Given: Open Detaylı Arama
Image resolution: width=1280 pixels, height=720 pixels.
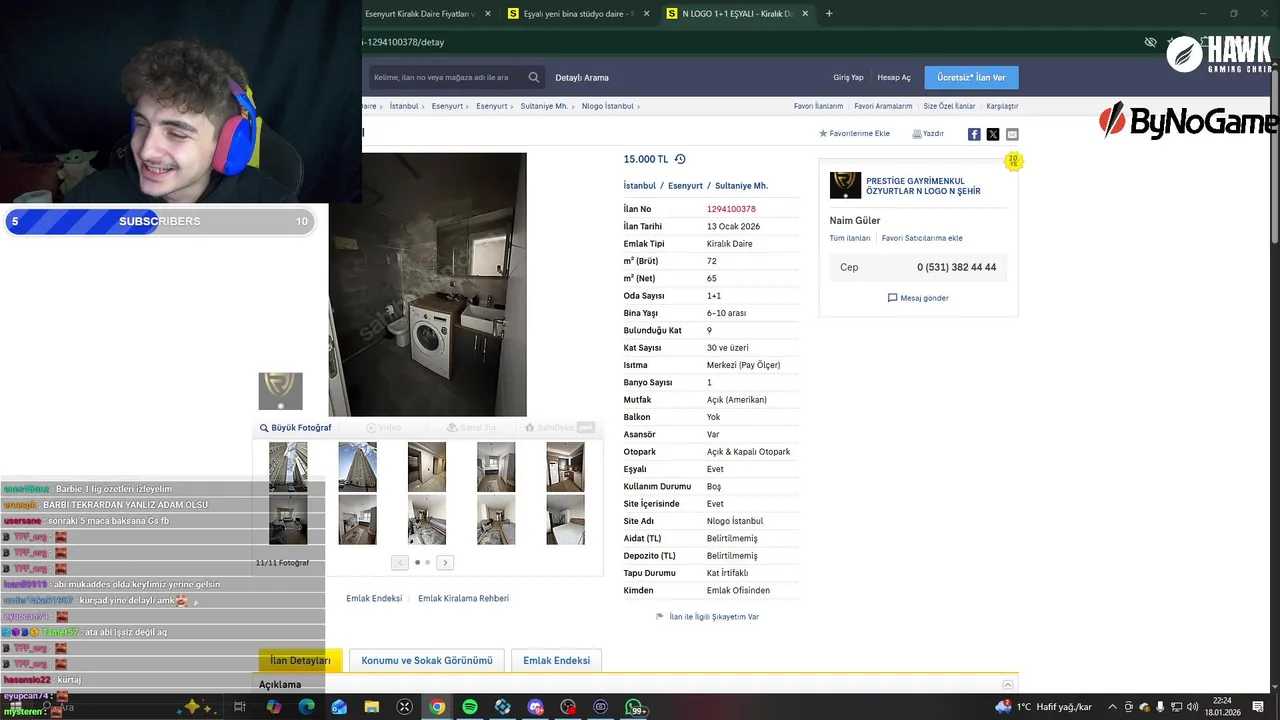Looking at the screenshot, I should [x=582, y=77].
